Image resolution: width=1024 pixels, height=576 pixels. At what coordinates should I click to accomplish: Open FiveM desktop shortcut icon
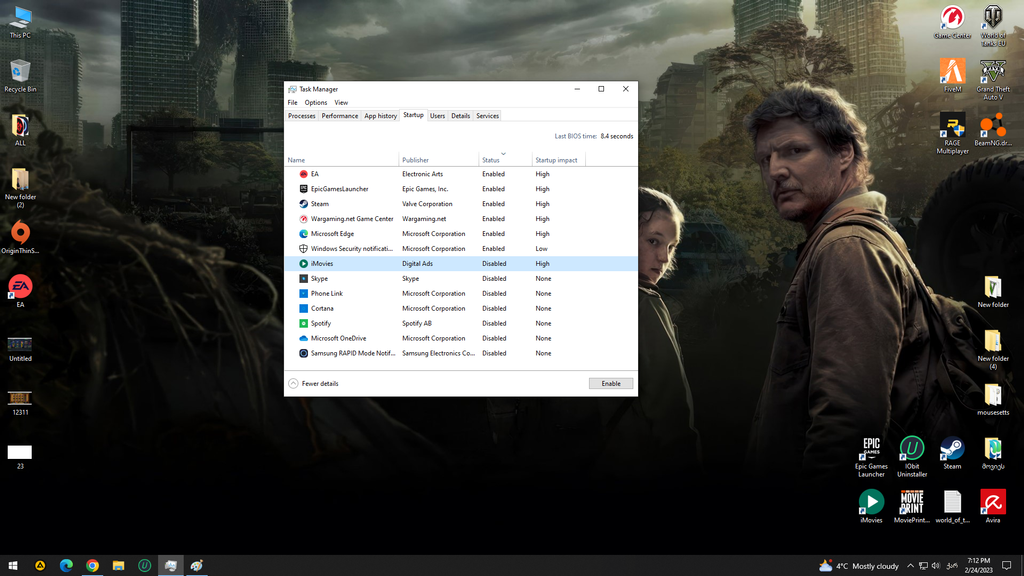(x=952, y=73)
